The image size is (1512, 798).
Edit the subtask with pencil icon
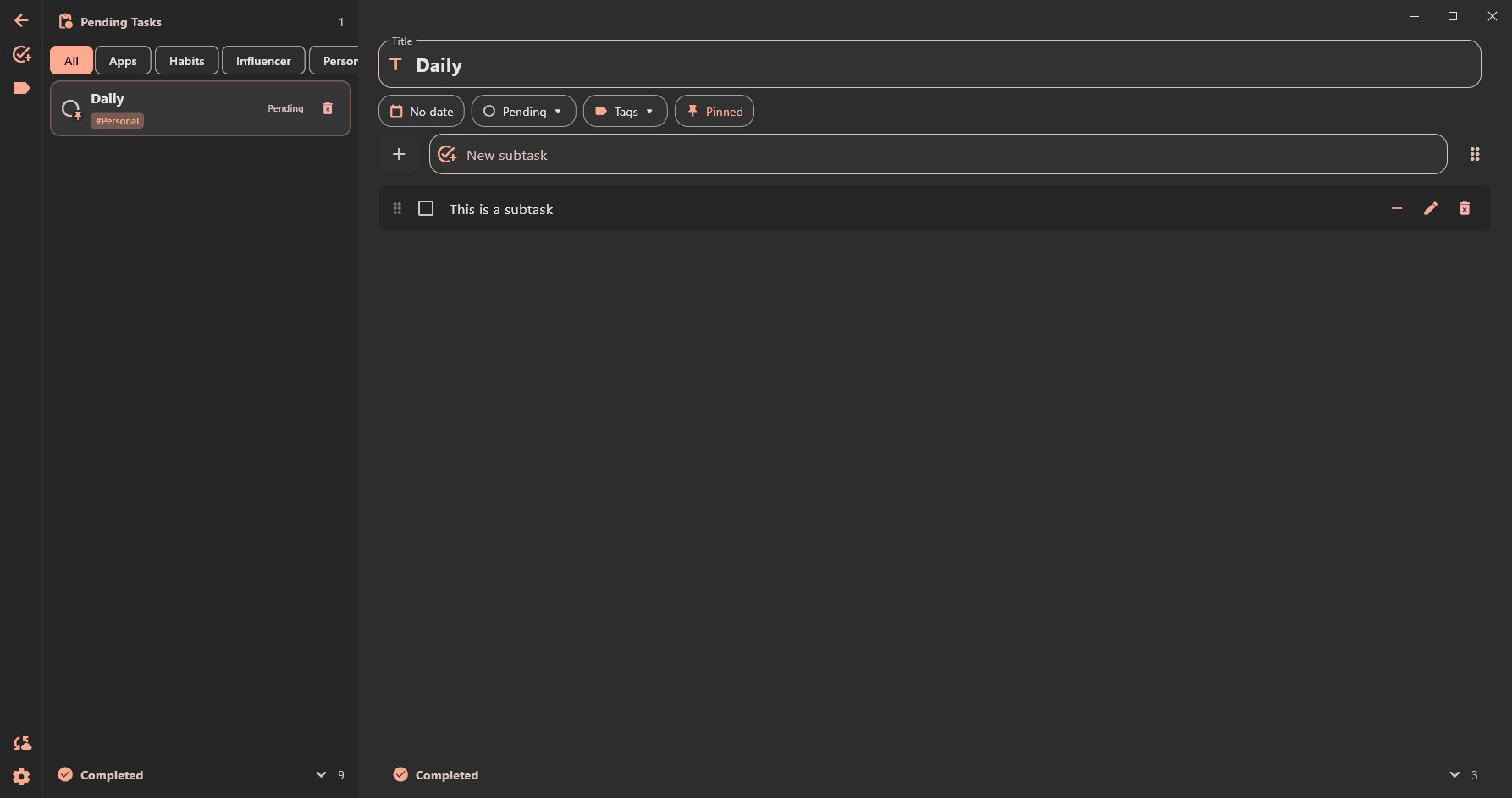click(1431, 208)
